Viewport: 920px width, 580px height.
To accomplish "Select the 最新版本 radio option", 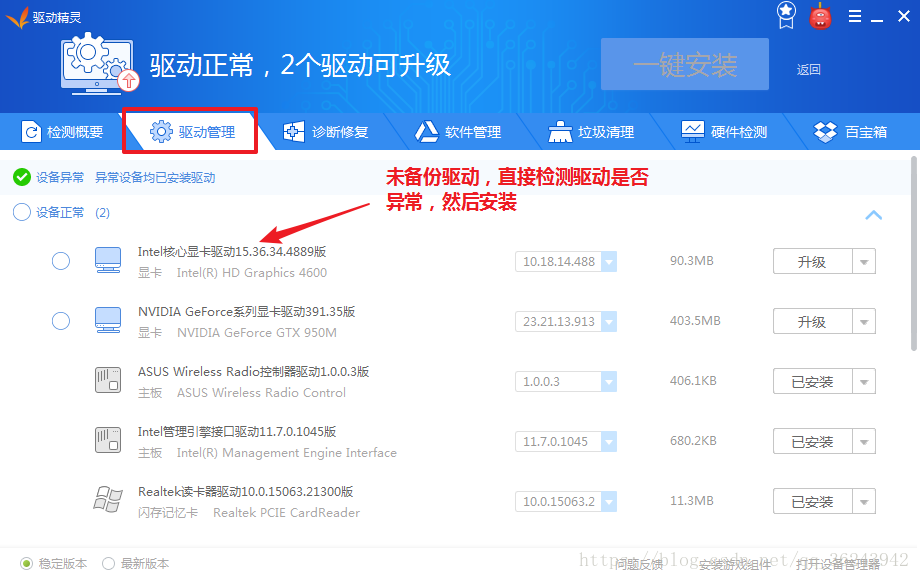I will [x=108, y=564].
